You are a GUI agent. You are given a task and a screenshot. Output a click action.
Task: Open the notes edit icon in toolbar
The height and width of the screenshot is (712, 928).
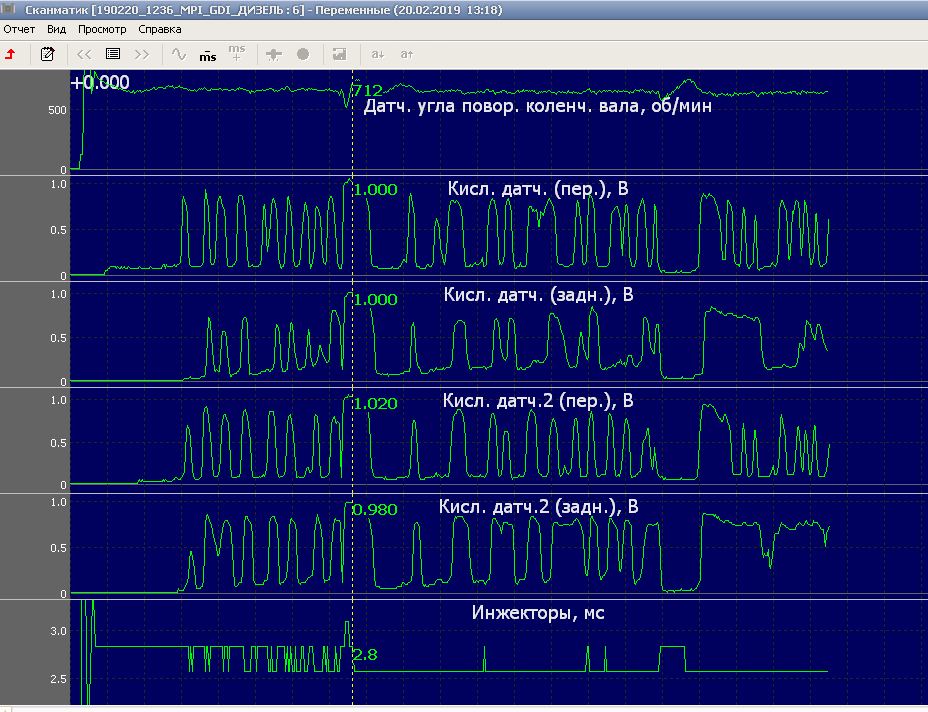pos(47,54)
